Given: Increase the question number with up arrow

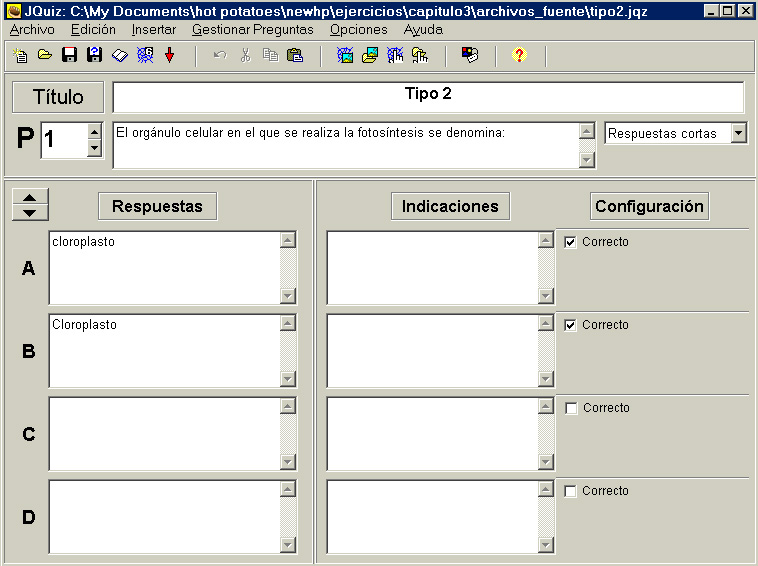Looking at the screenshot, I should [94, 131].
